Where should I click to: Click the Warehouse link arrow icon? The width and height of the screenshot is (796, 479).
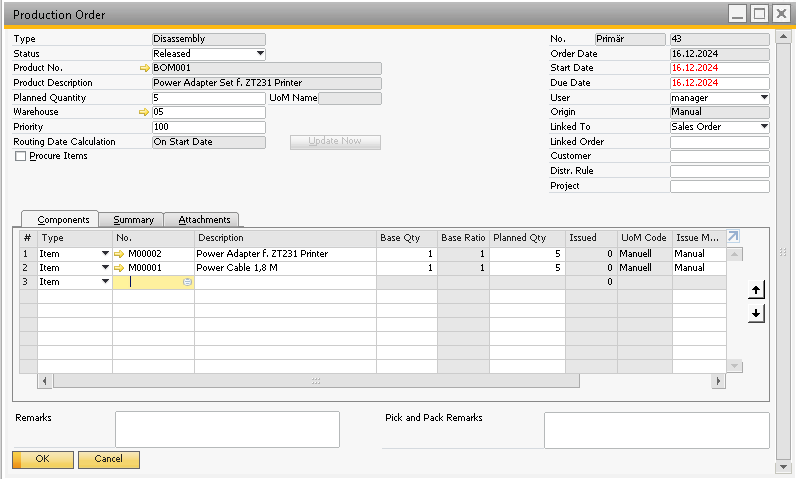pos(144,112)
